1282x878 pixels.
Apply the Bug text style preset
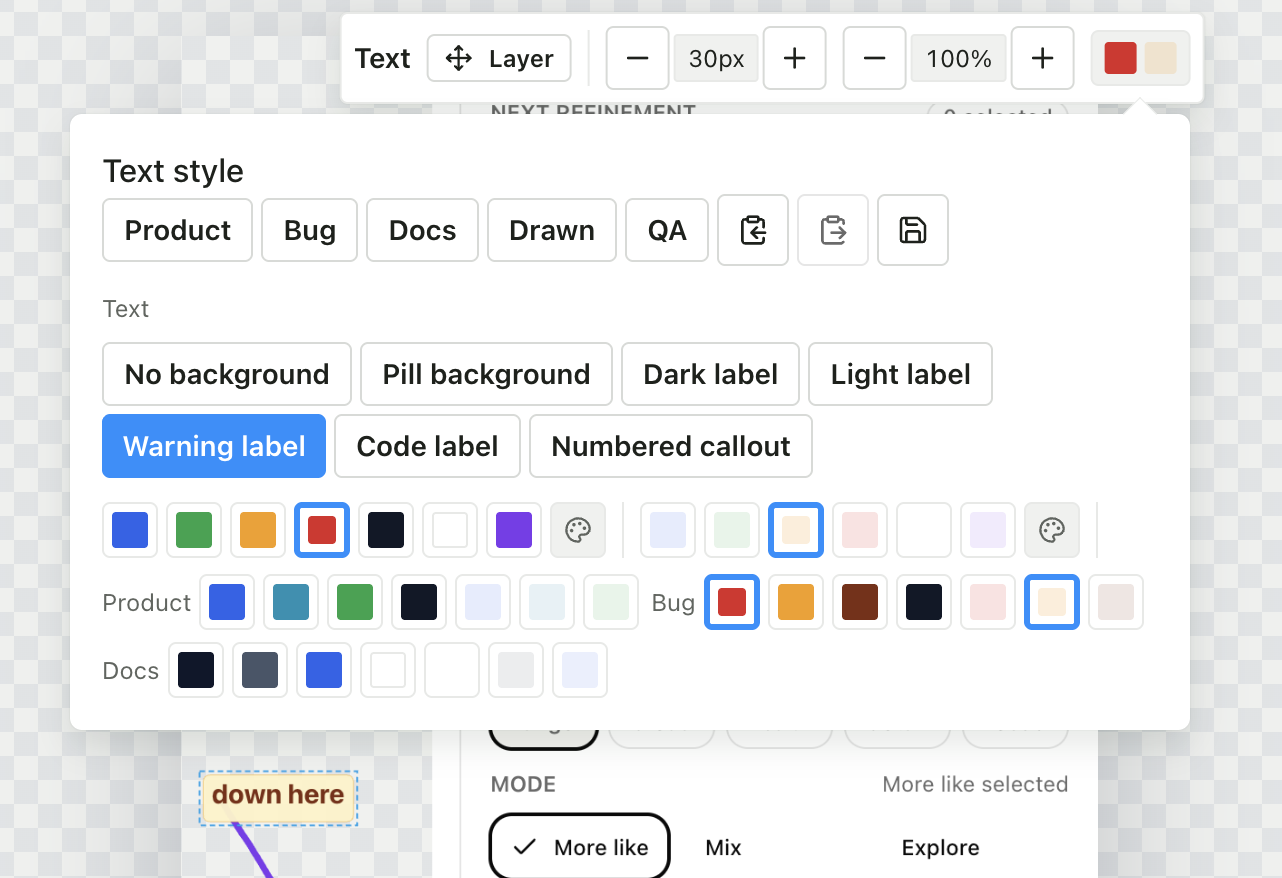(310, 230)
